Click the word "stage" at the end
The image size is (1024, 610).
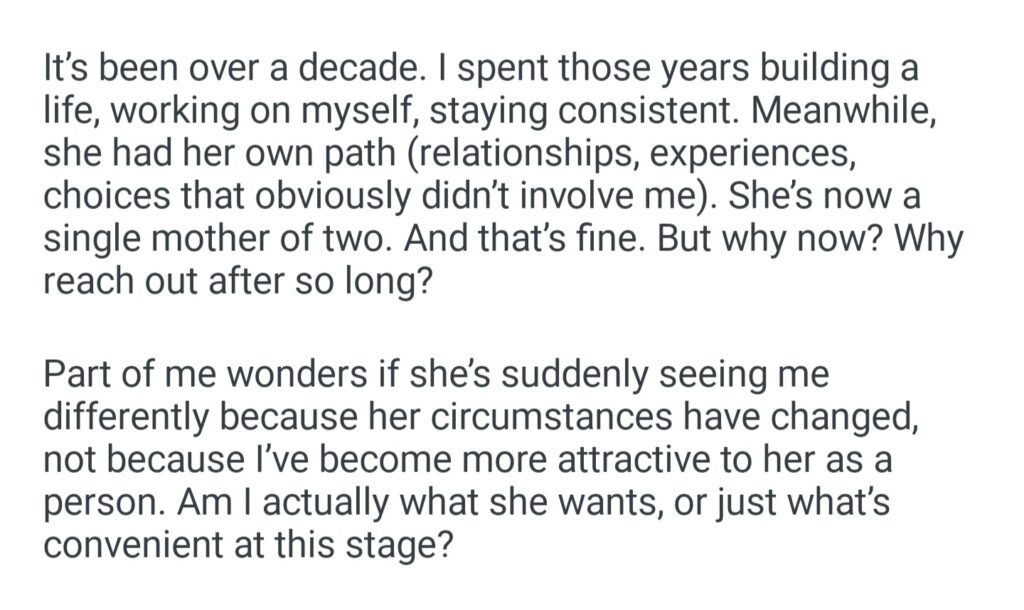click(x=410, y=544)
